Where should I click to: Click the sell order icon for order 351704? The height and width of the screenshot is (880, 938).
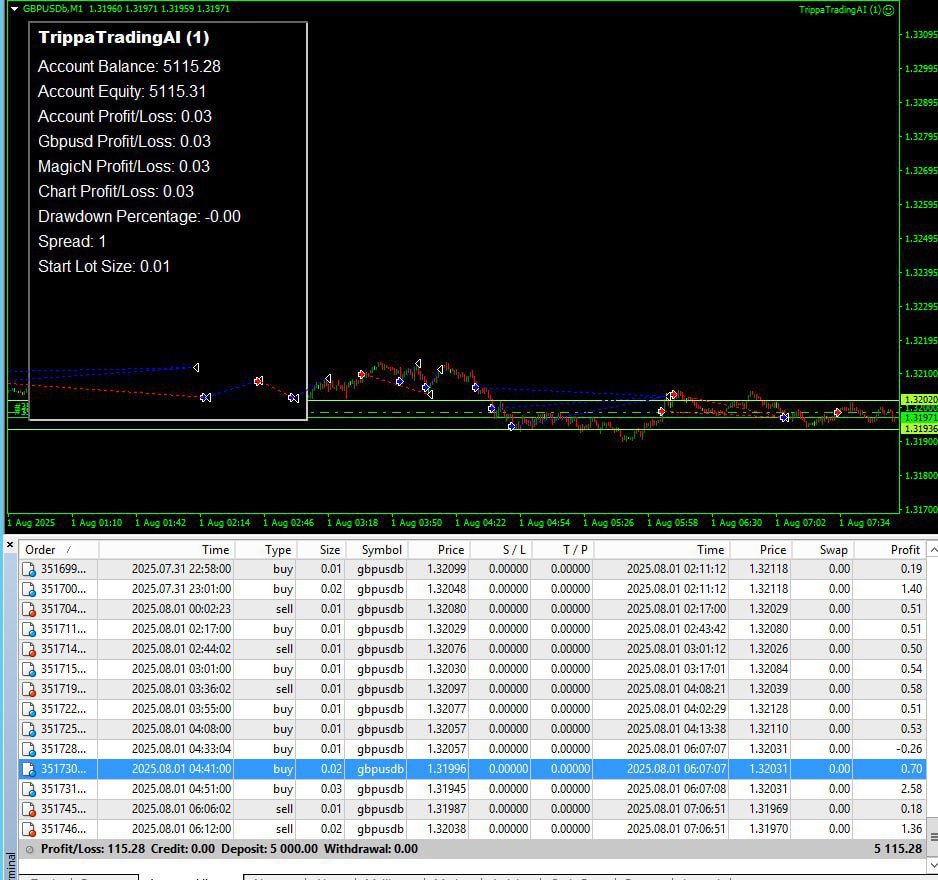click(29, 609)
